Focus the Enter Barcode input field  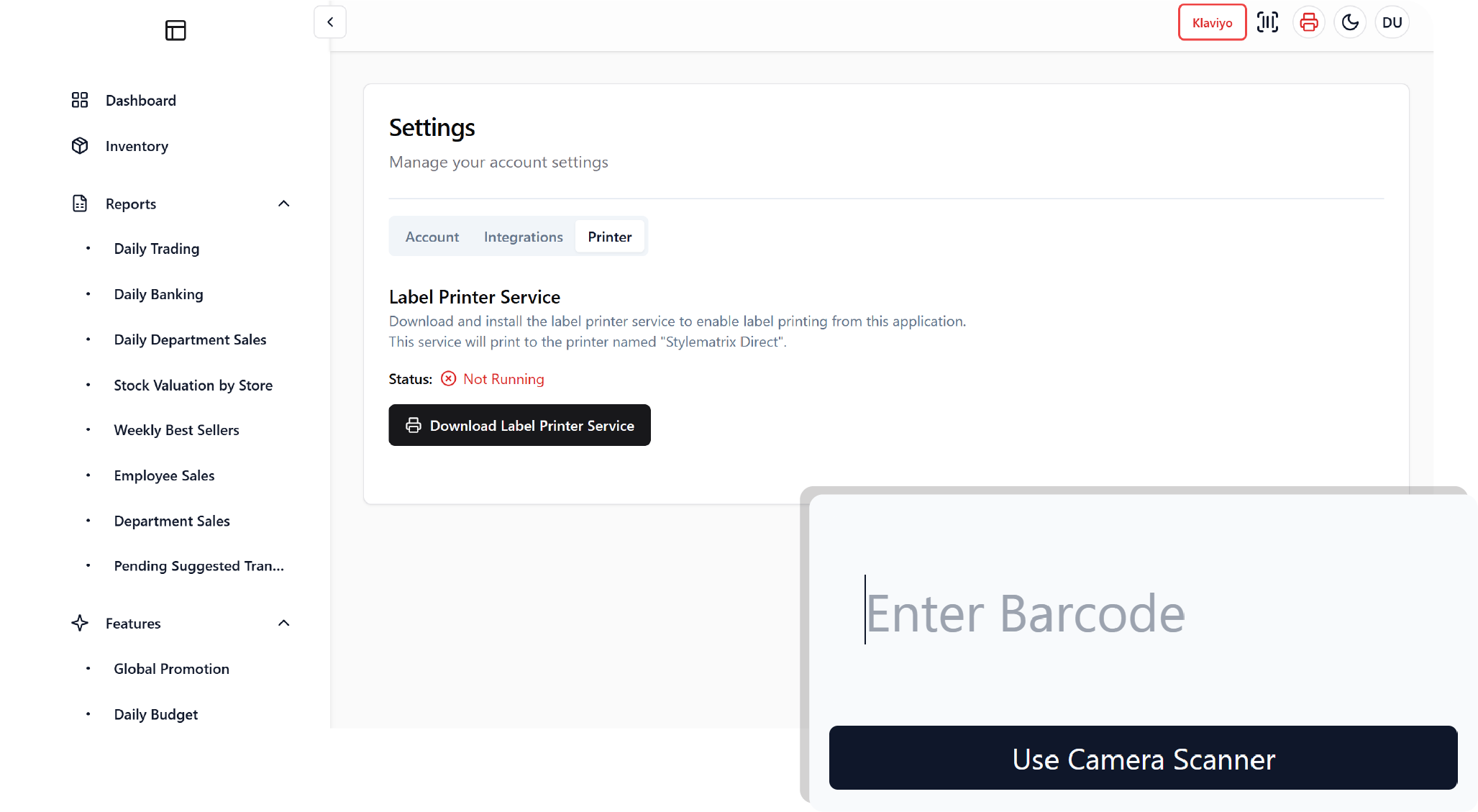(1143, 613)
